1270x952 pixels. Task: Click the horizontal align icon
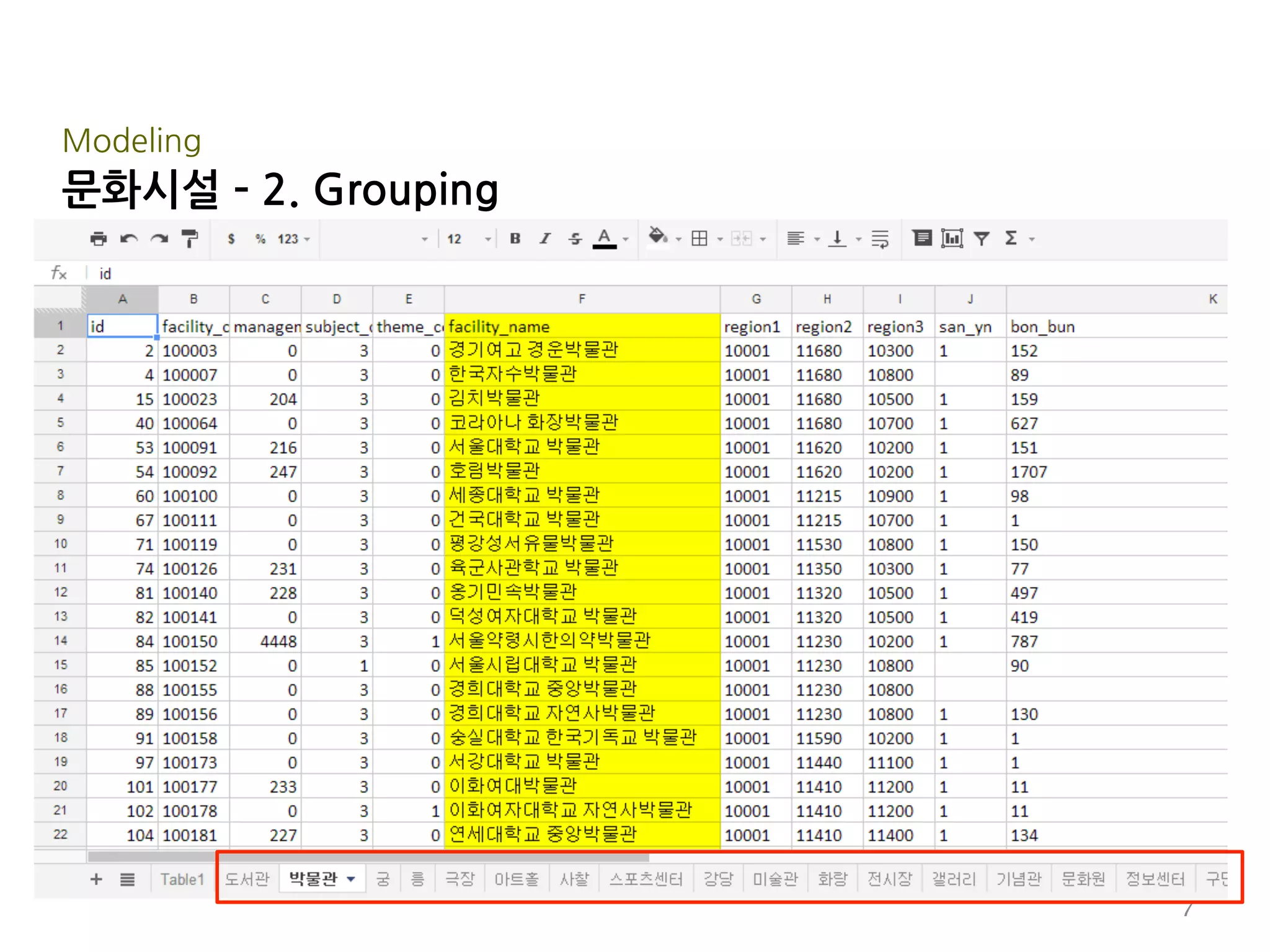click(x=796, y=239)
